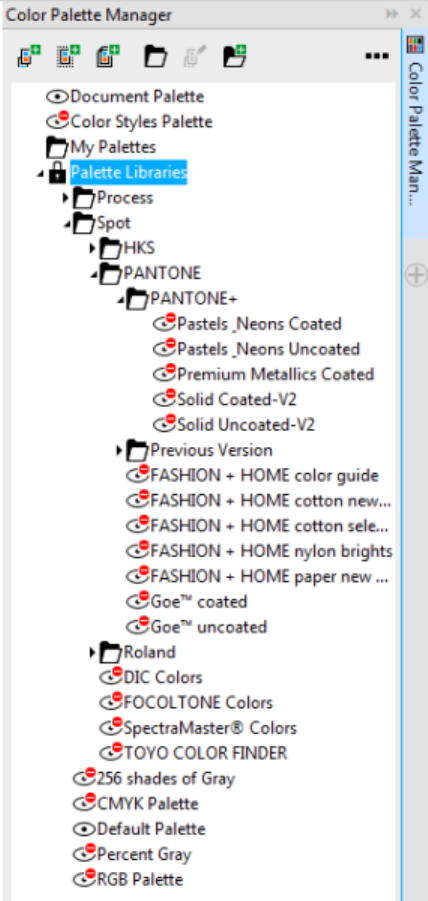Toggle eye icon for Document Palette
The width and height of the screenshot is (428, 901).
click(x=57, y=97)
